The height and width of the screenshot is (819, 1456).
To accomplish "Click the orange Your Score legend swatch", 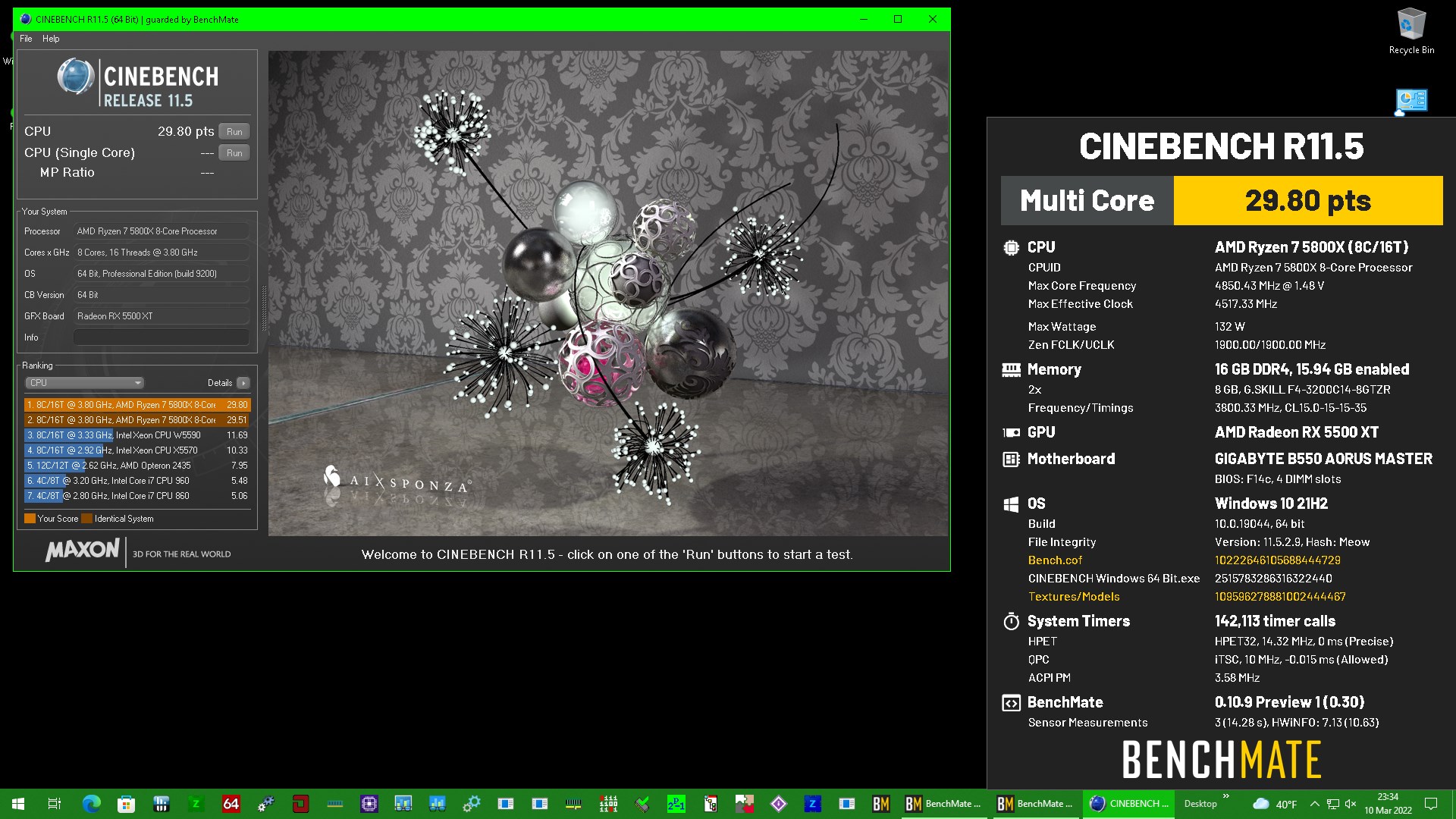I will (x=30, y=519).
